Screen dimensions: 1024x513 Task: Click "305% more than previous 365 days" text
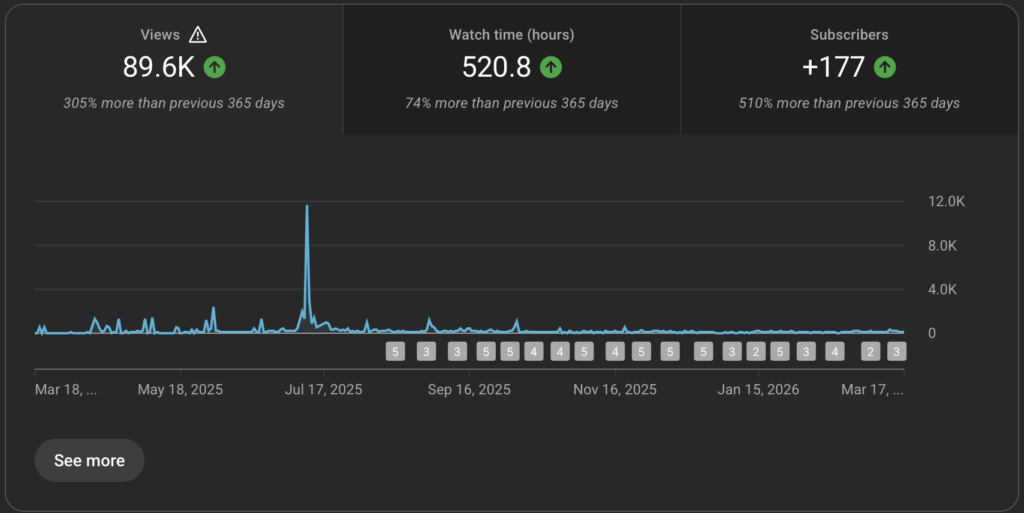(173, 103)
